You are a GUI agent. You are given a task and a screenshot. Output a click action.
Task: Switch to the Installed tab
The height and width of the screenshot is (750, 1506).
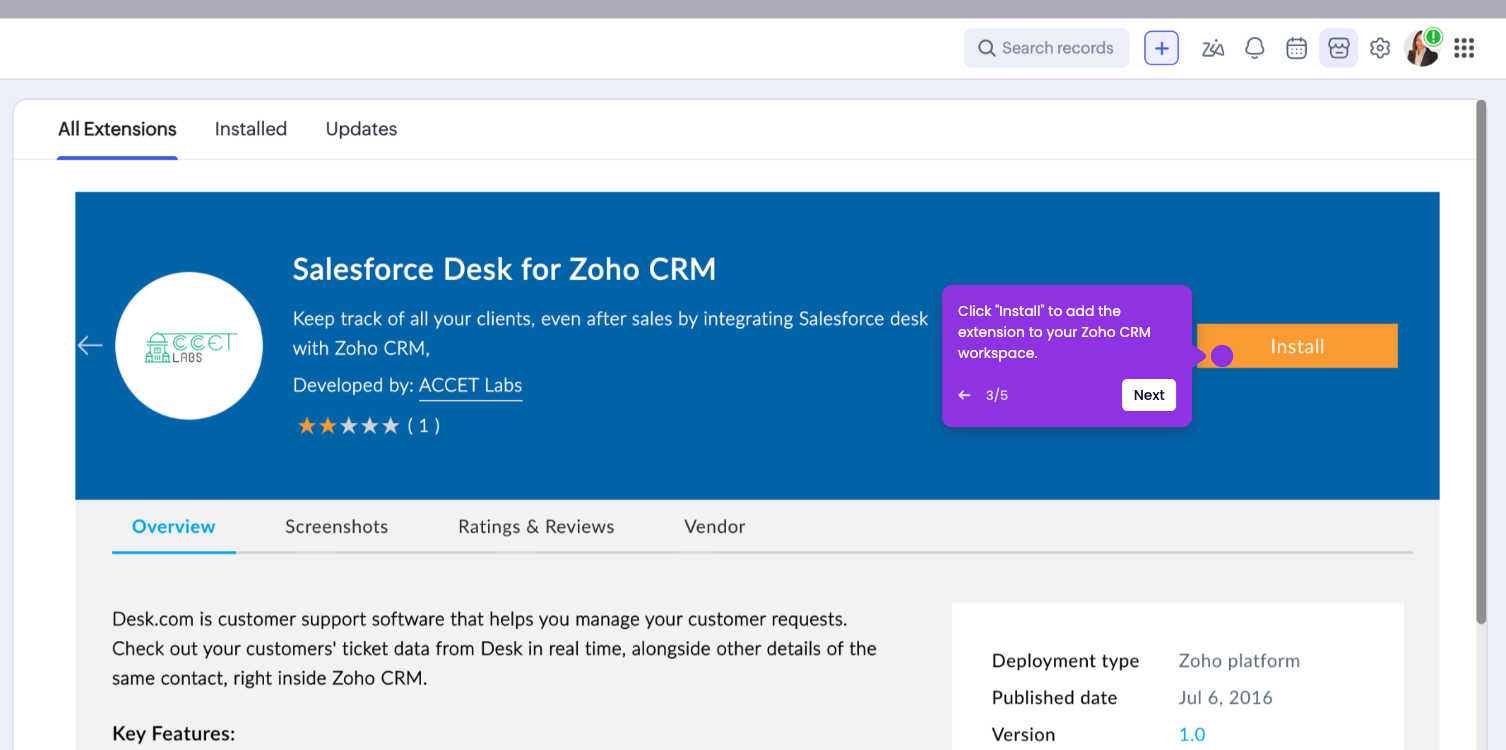pyautogui.click(x=251, y=129)
